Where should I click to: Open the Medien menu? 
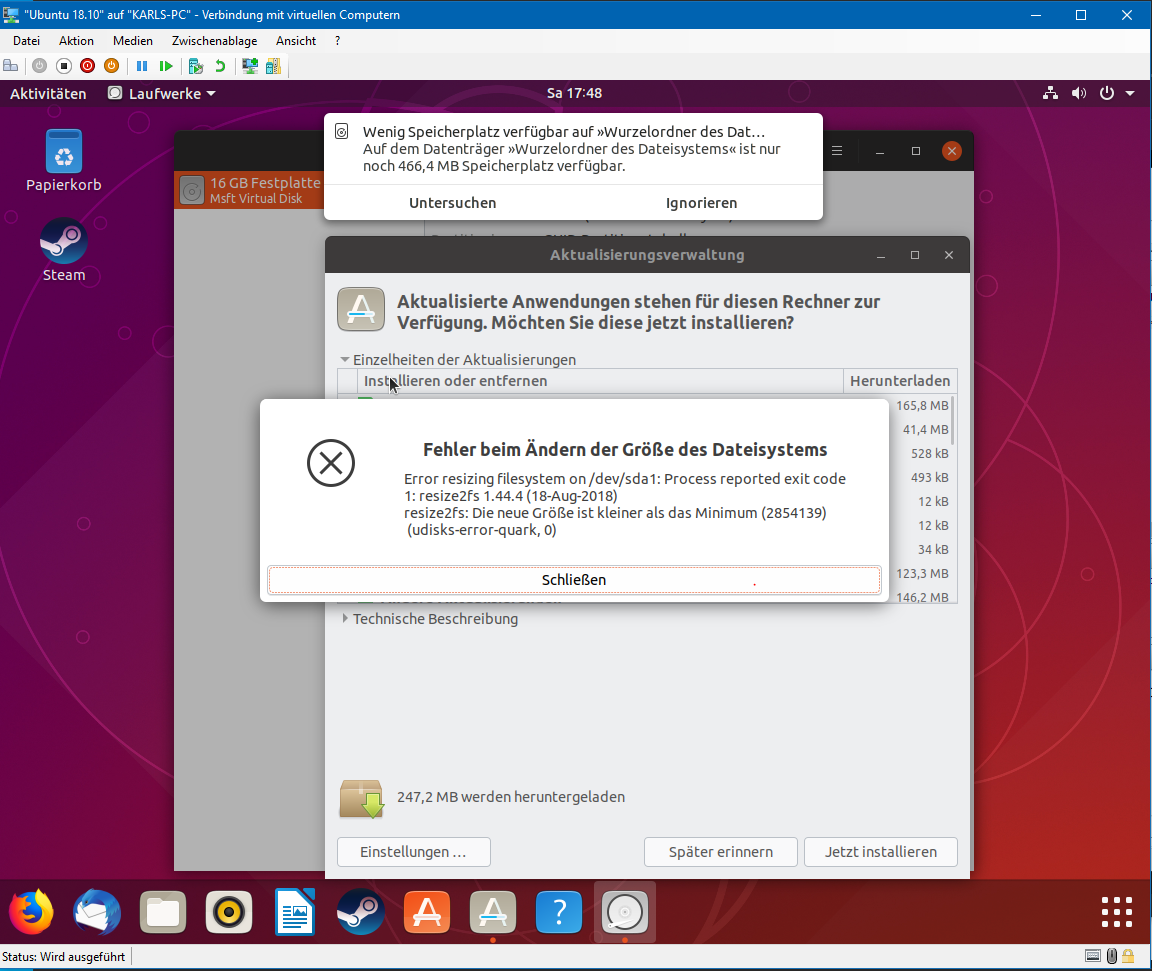(x=133, y=41)
